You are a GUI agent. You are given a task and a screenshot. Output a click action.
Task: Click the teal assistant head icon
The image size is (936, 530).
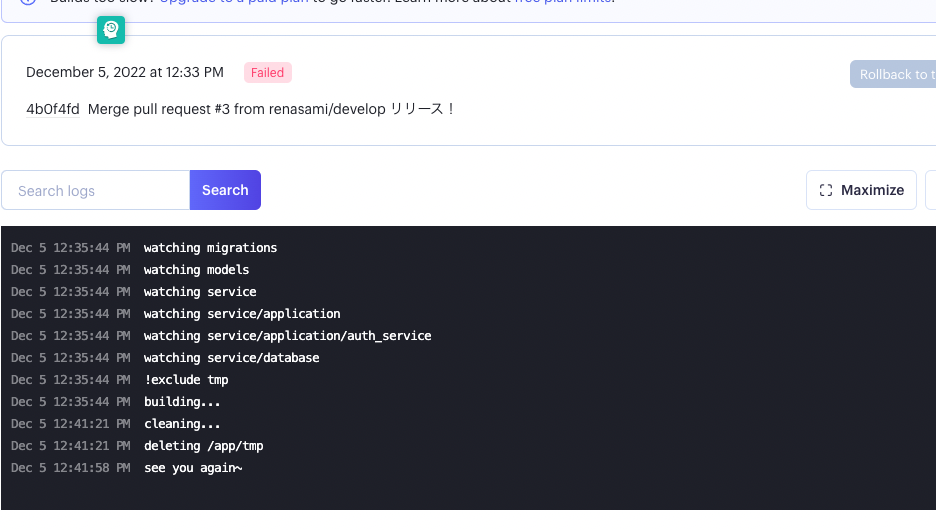[111, 30]
